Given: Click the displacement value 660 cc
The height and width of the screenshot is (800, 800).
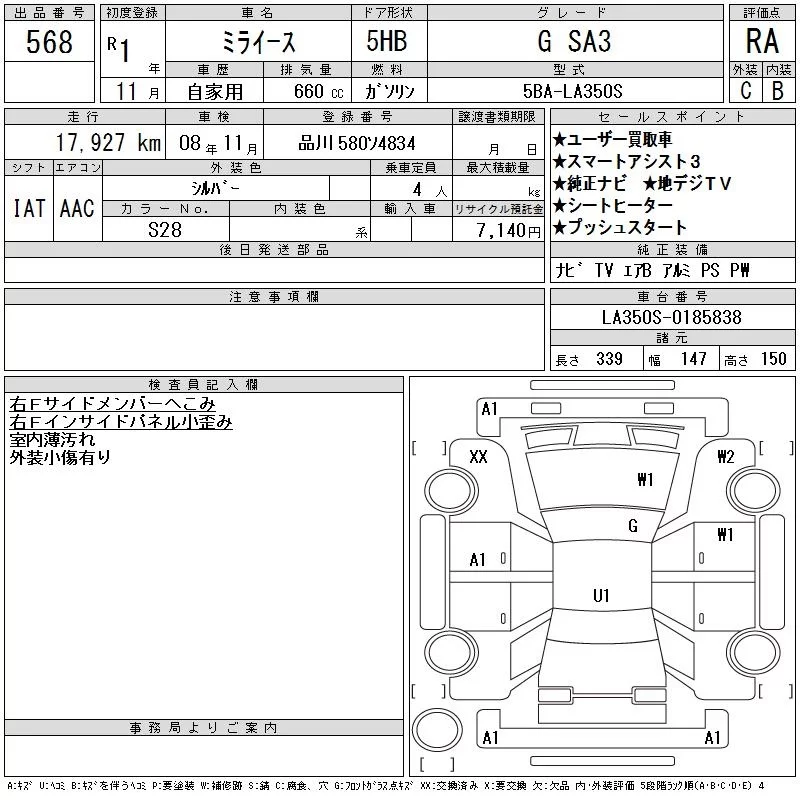Looking at the screenshot, I should click(x=318, y=91).
